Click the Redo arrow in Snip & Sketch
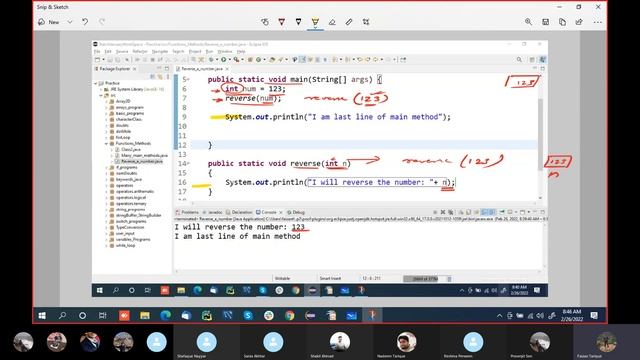Viewport: 640px width, 360px height. coord(102,22)
